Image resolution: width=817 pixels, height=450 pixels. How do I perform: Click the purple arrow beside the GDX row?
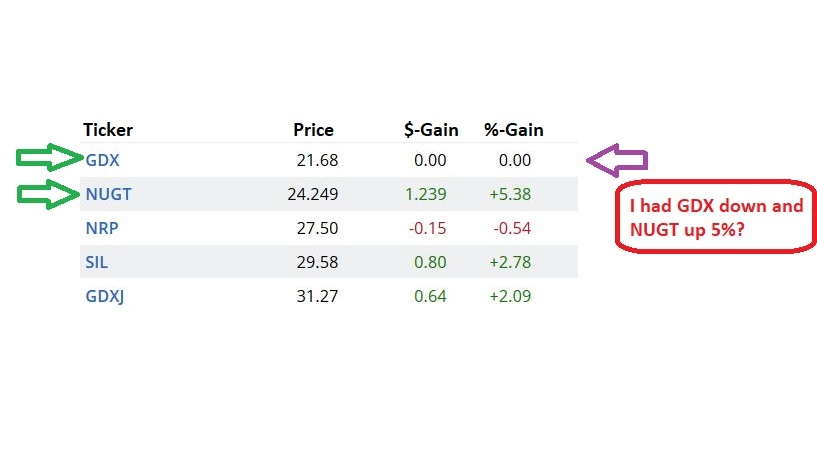click(617, 160)
